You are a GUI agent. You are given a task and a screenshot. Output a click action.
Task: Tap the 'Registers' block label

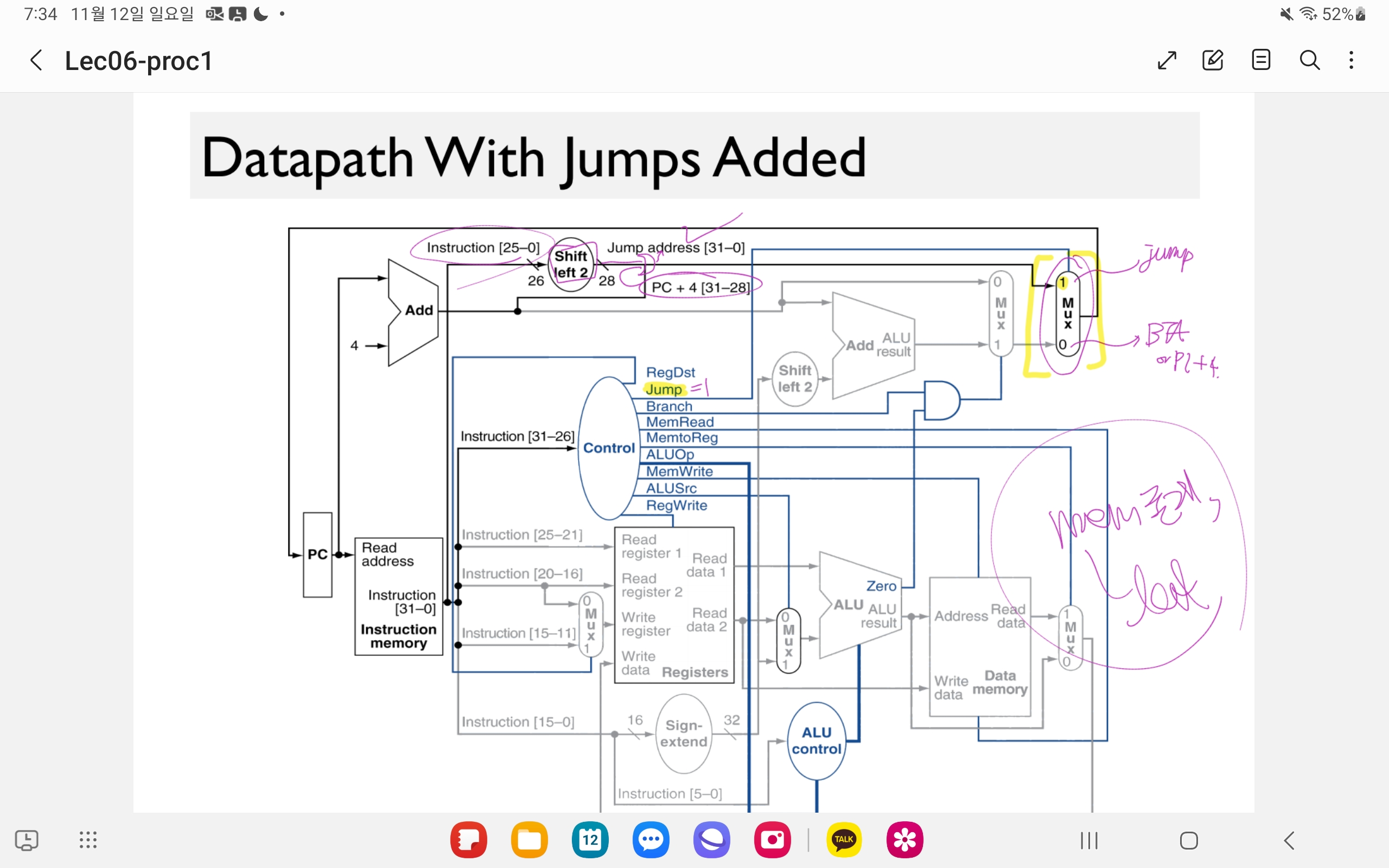coord(694,672)
